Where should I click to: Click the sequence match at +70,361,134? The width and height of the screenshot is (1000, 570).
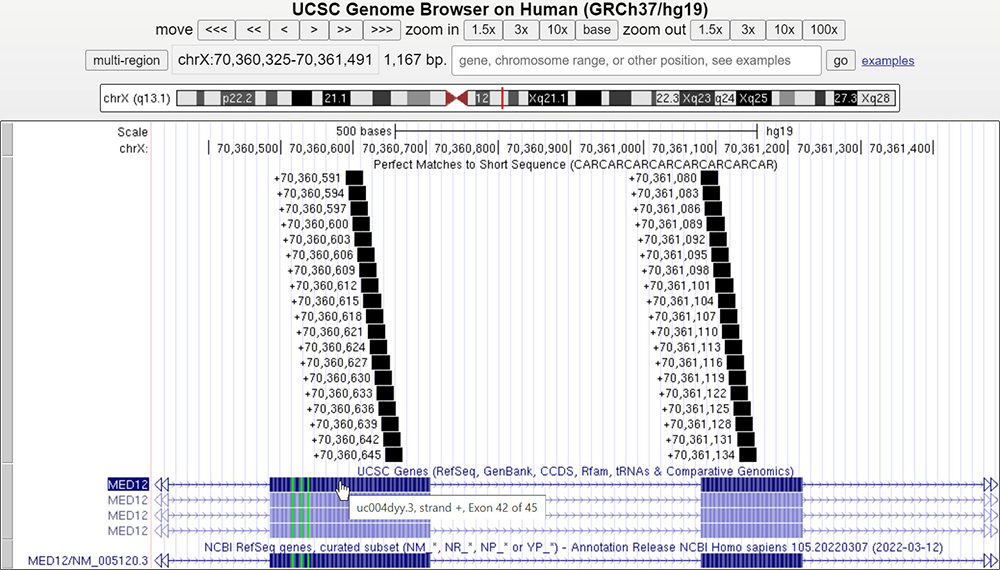[747, 454]
